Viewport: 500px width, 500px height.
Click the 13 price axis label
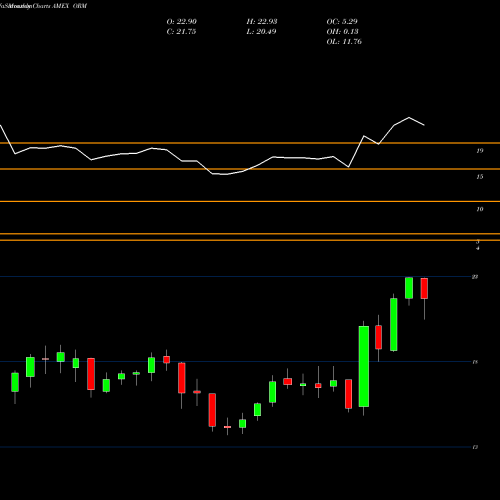[475, 447]
